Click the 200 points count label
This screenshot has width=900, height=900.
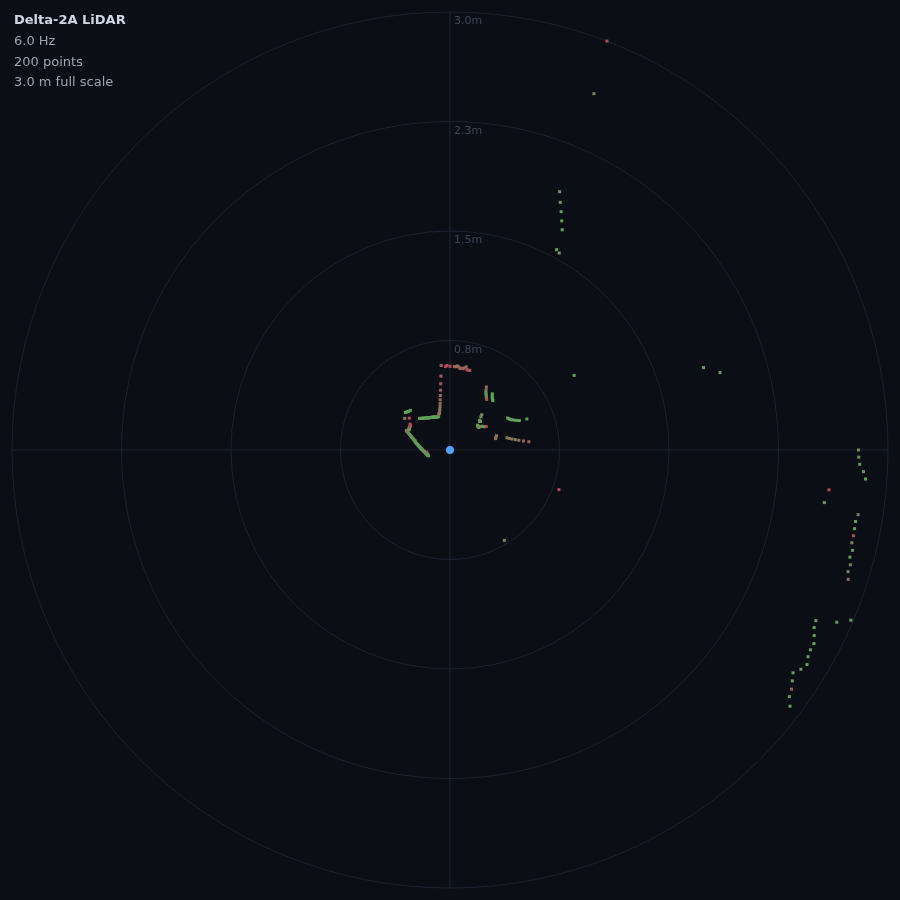click(x=48, y=61)
